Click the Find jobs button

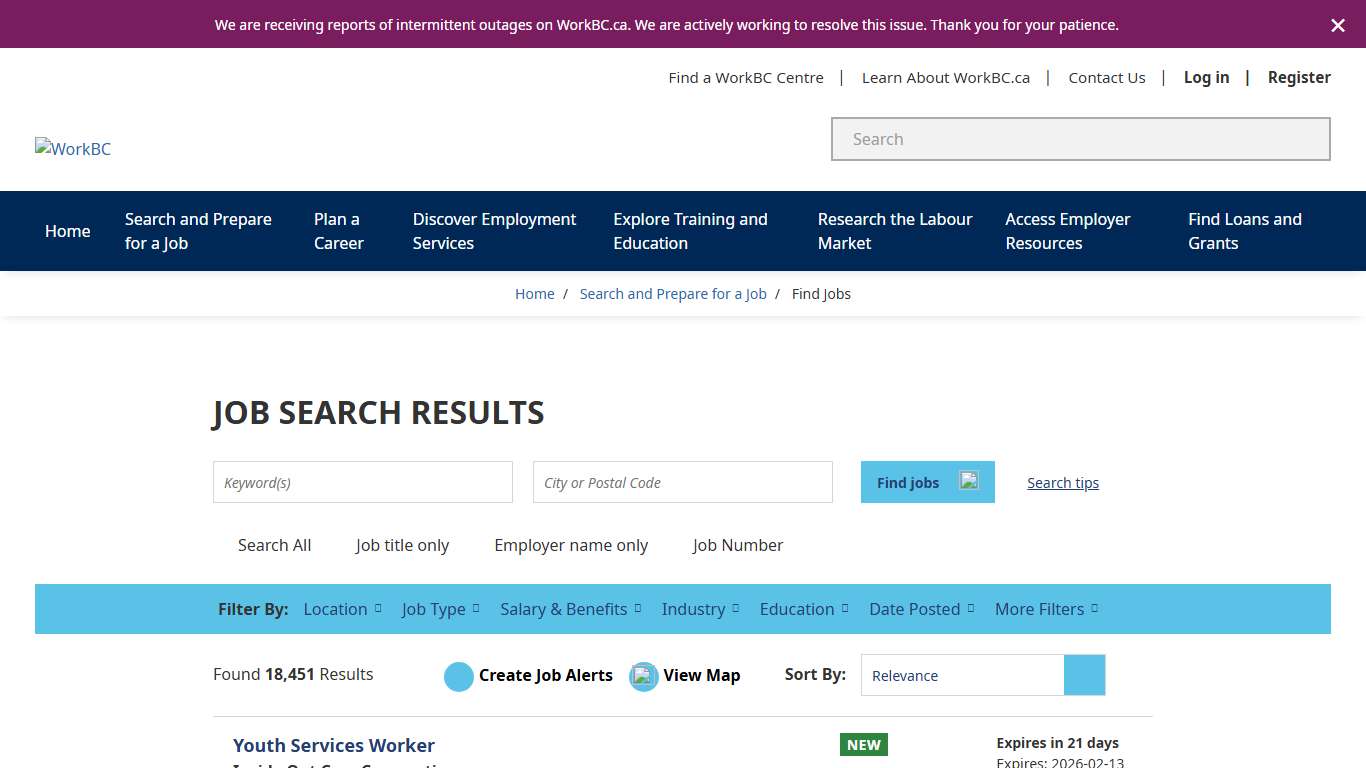[908, 482]
